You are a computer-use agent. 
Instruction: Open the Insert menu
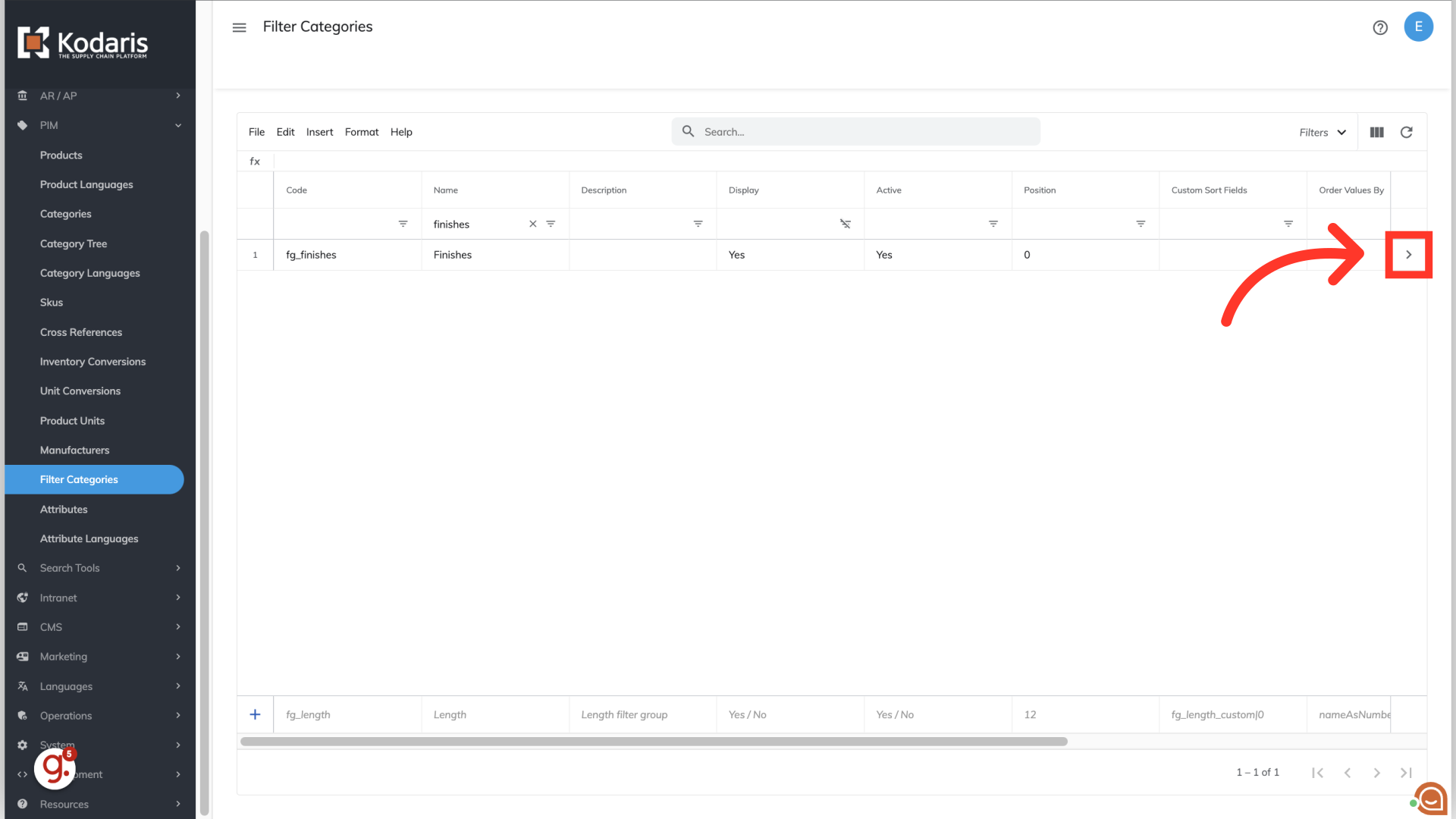tap(319, 132)
